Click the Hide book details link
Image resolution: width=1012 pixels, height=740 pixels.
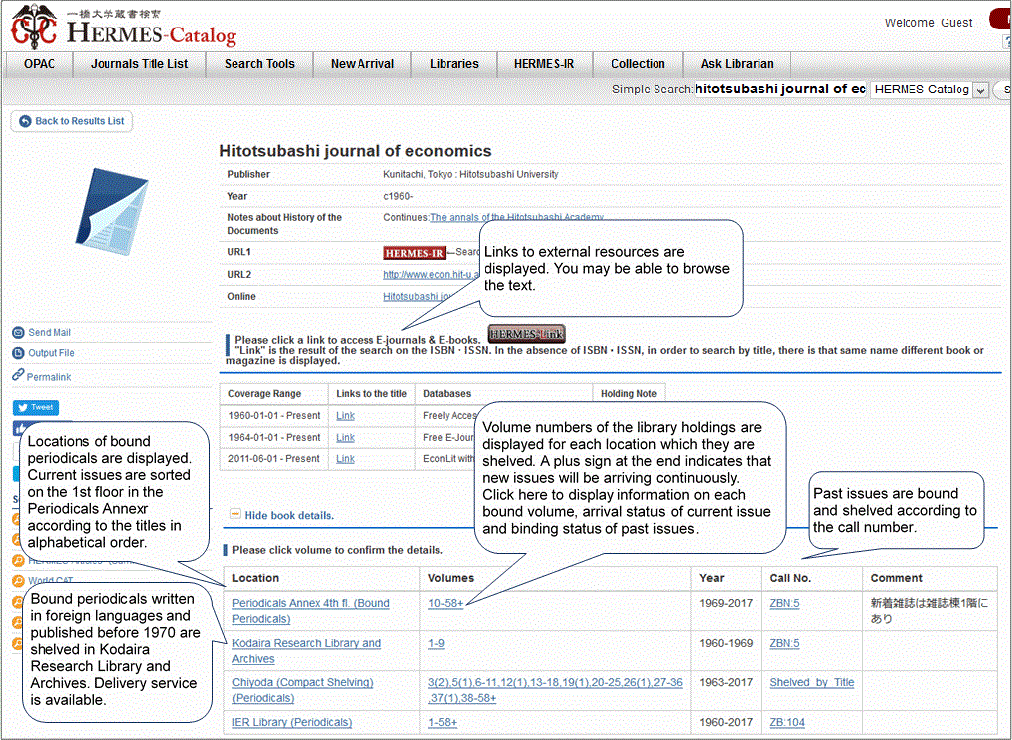point(289,515)
